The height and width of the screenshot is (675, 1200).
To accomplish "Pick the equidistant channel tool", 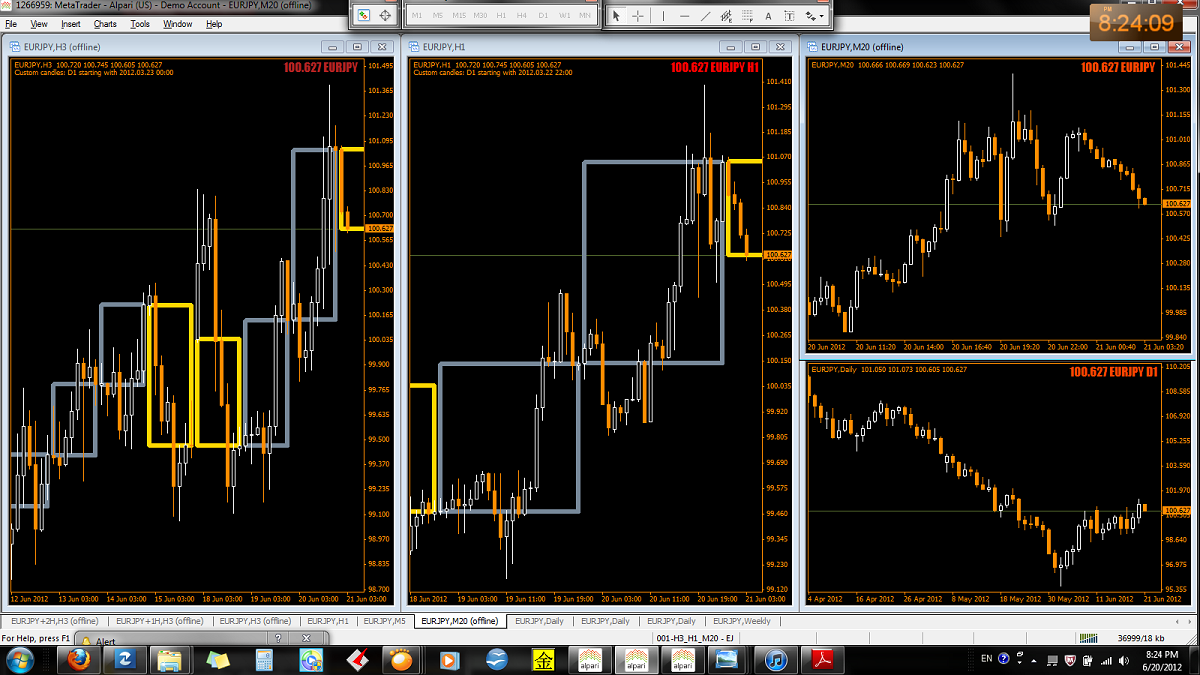I will (727, 16).
